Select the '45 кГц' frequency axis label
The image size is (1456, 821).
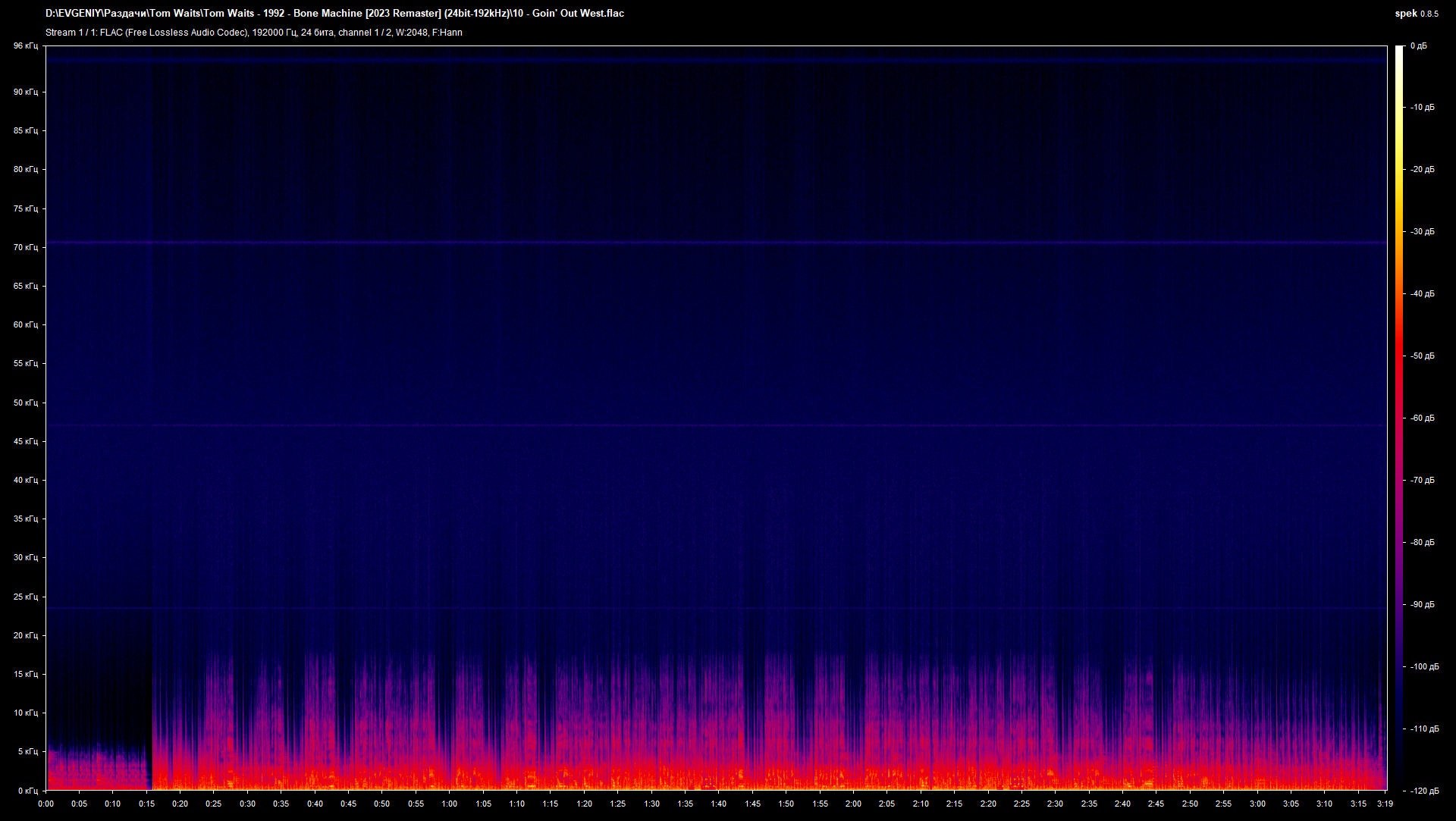coord(25,441)
